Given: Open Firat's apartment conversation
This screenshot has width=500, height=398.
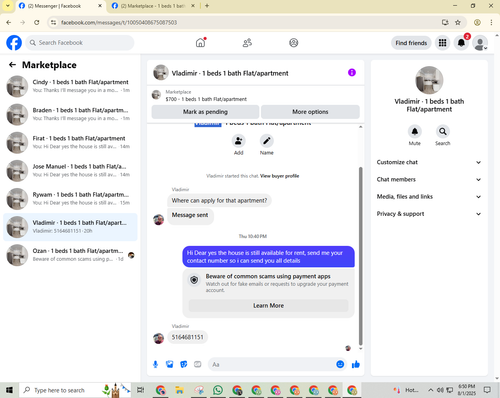Looking at the screenshot, I should [70, 143].
